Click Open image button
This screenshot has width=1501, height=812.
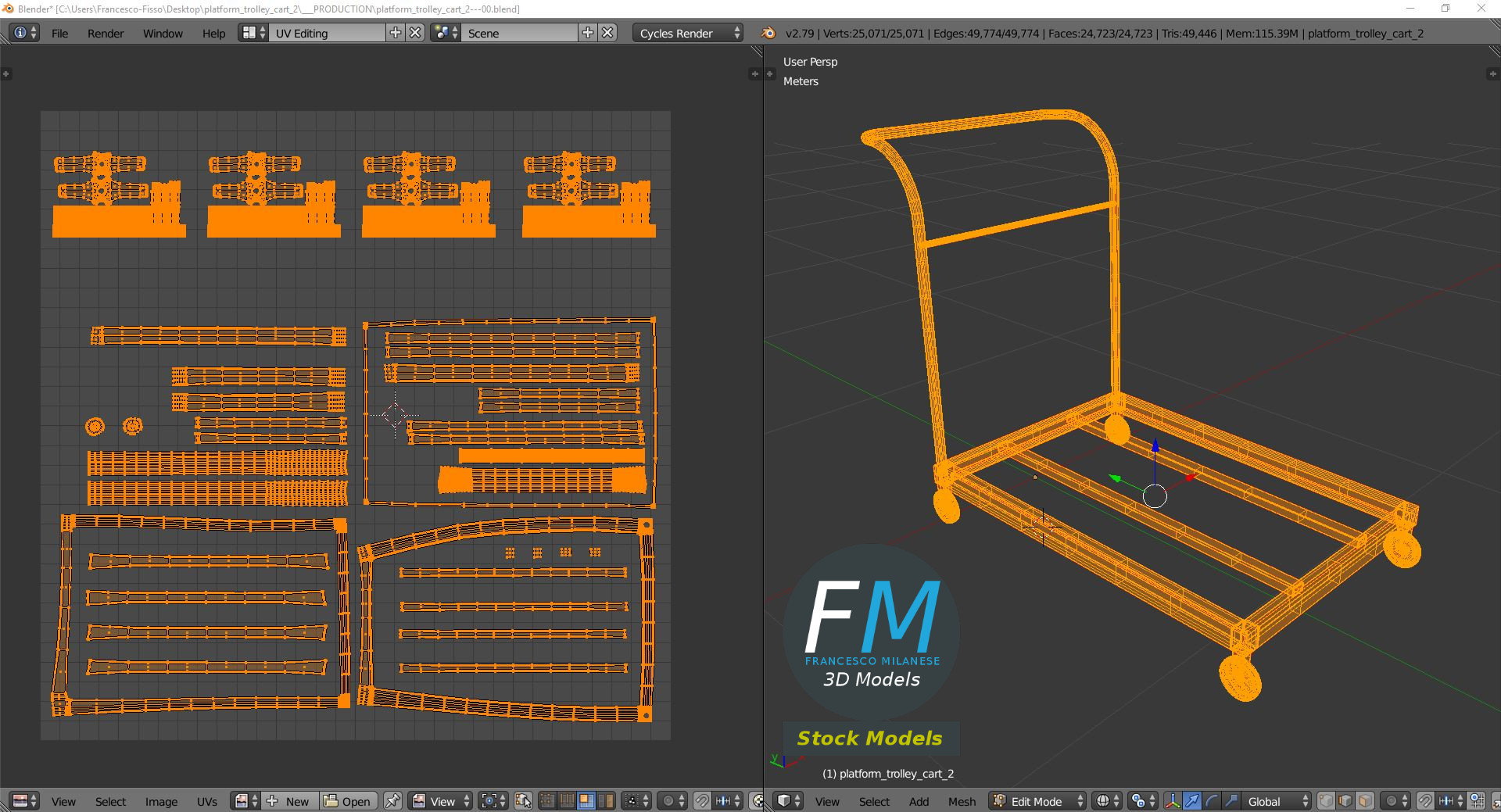348,801
